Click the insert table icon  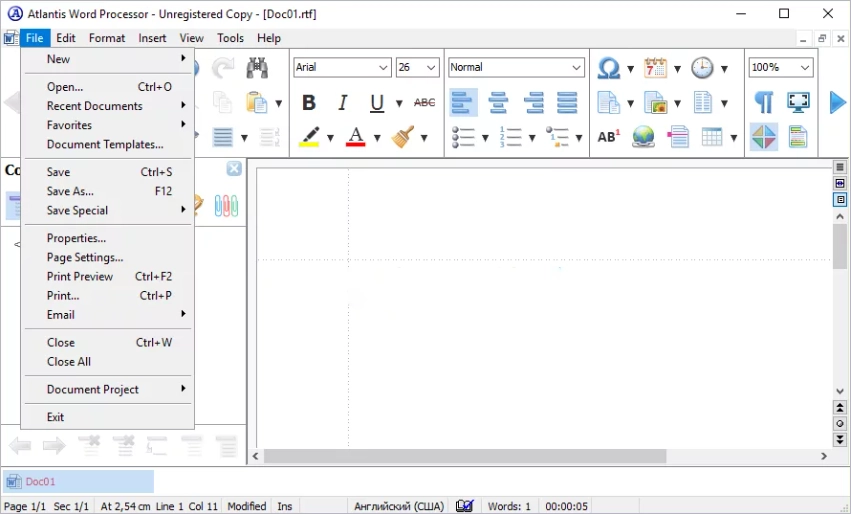pyautogui.click(x=712, y=137)
